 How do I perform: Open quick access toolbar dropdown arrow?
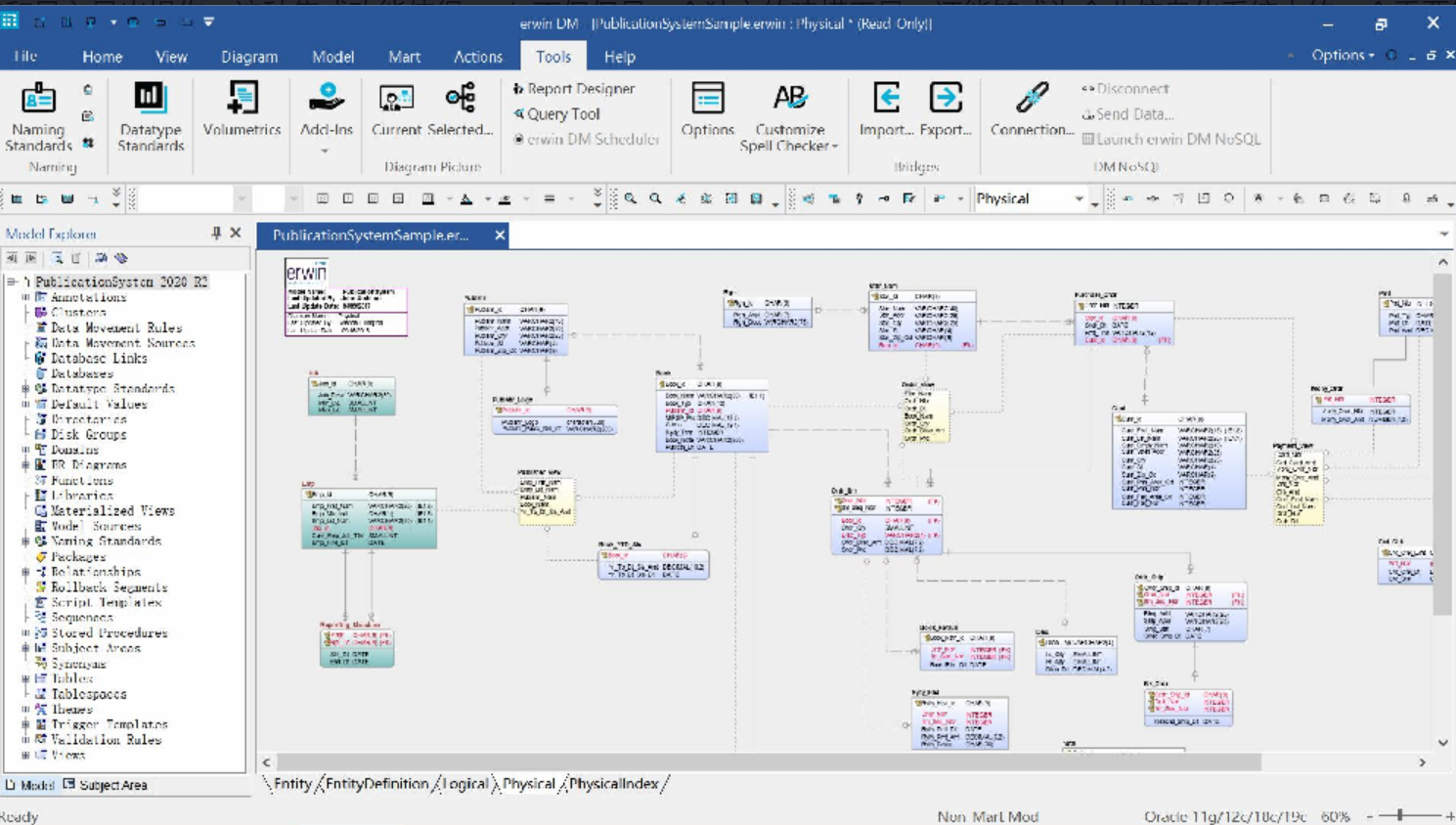coord(208,22)
